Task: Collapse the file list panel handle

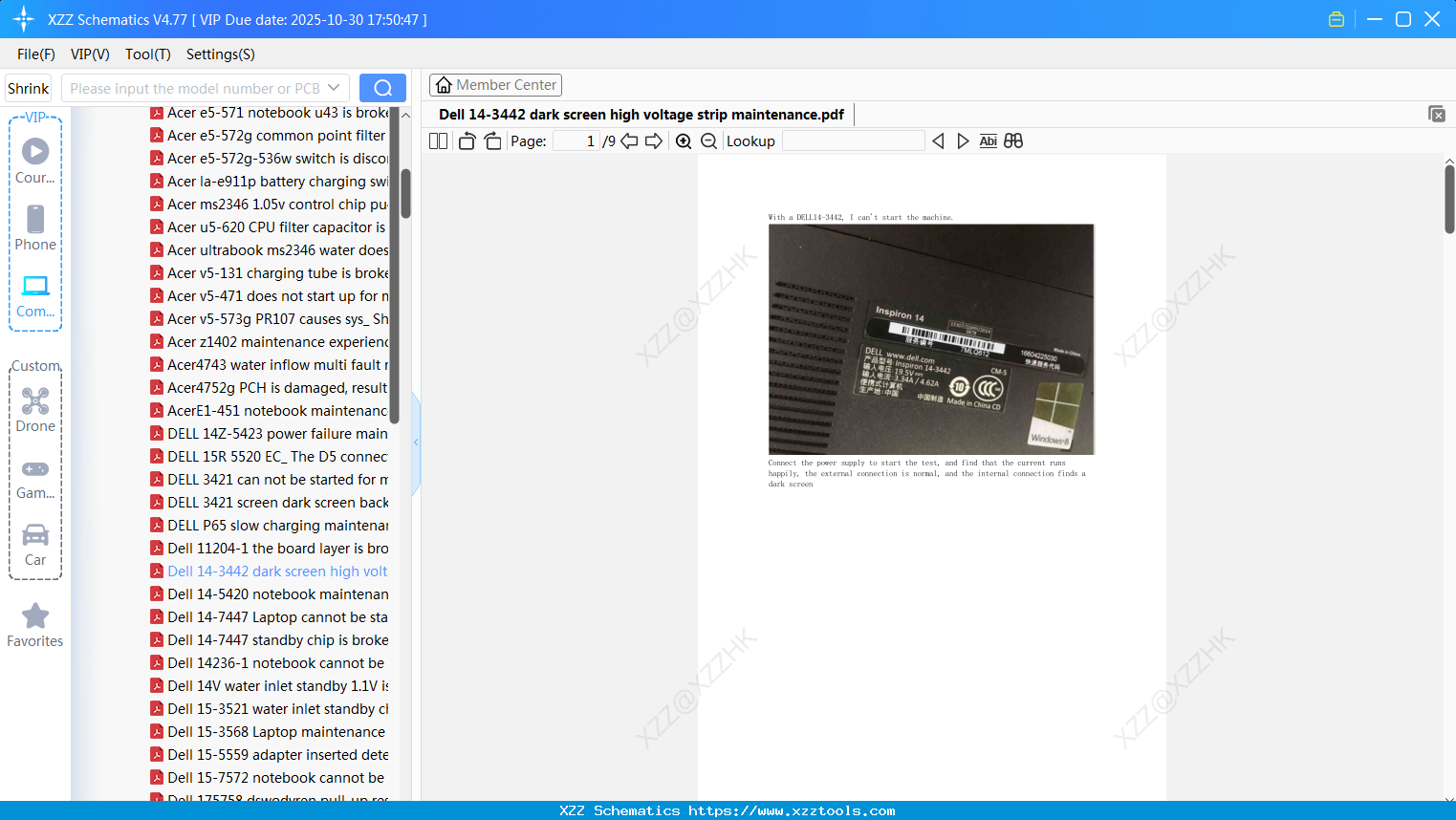Action: point(416,442)
